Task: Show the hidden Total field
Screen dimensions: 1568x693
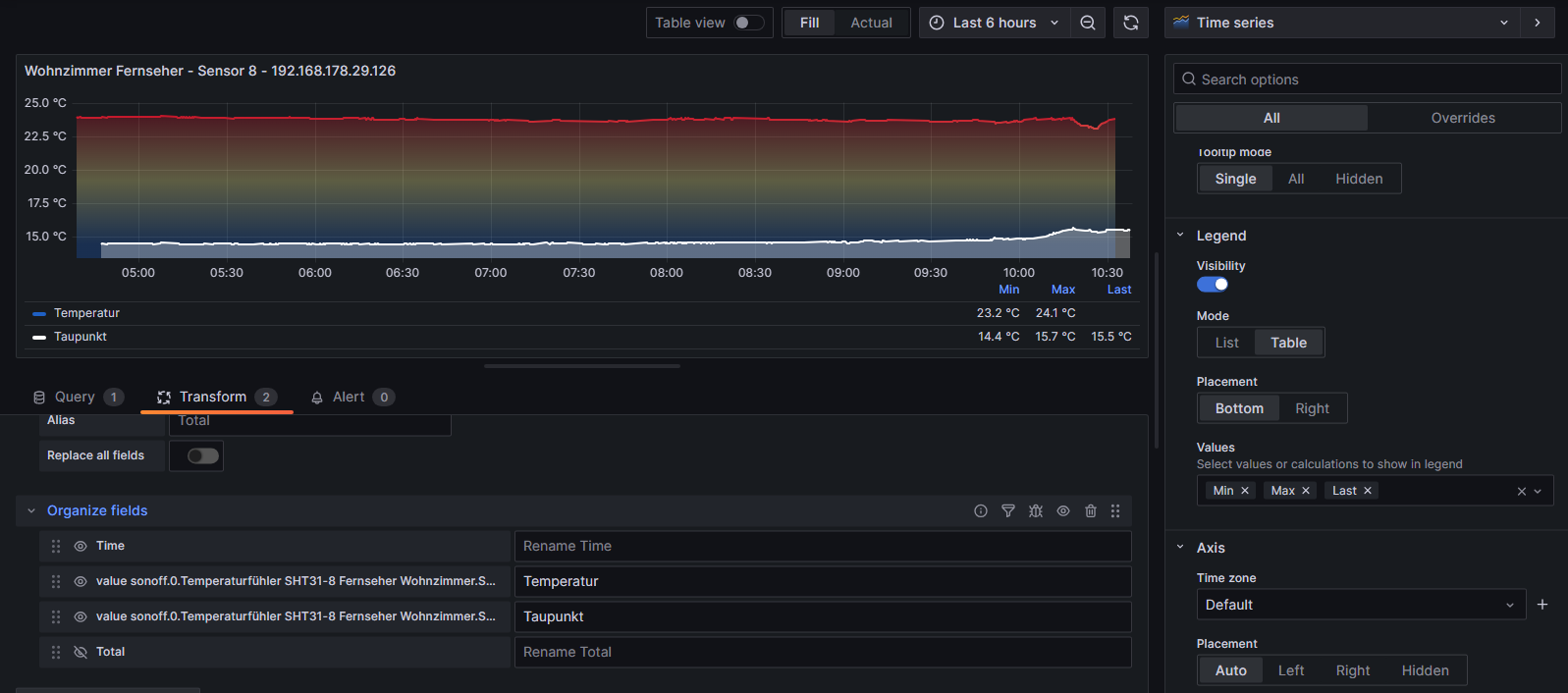Action: (81, 652)
